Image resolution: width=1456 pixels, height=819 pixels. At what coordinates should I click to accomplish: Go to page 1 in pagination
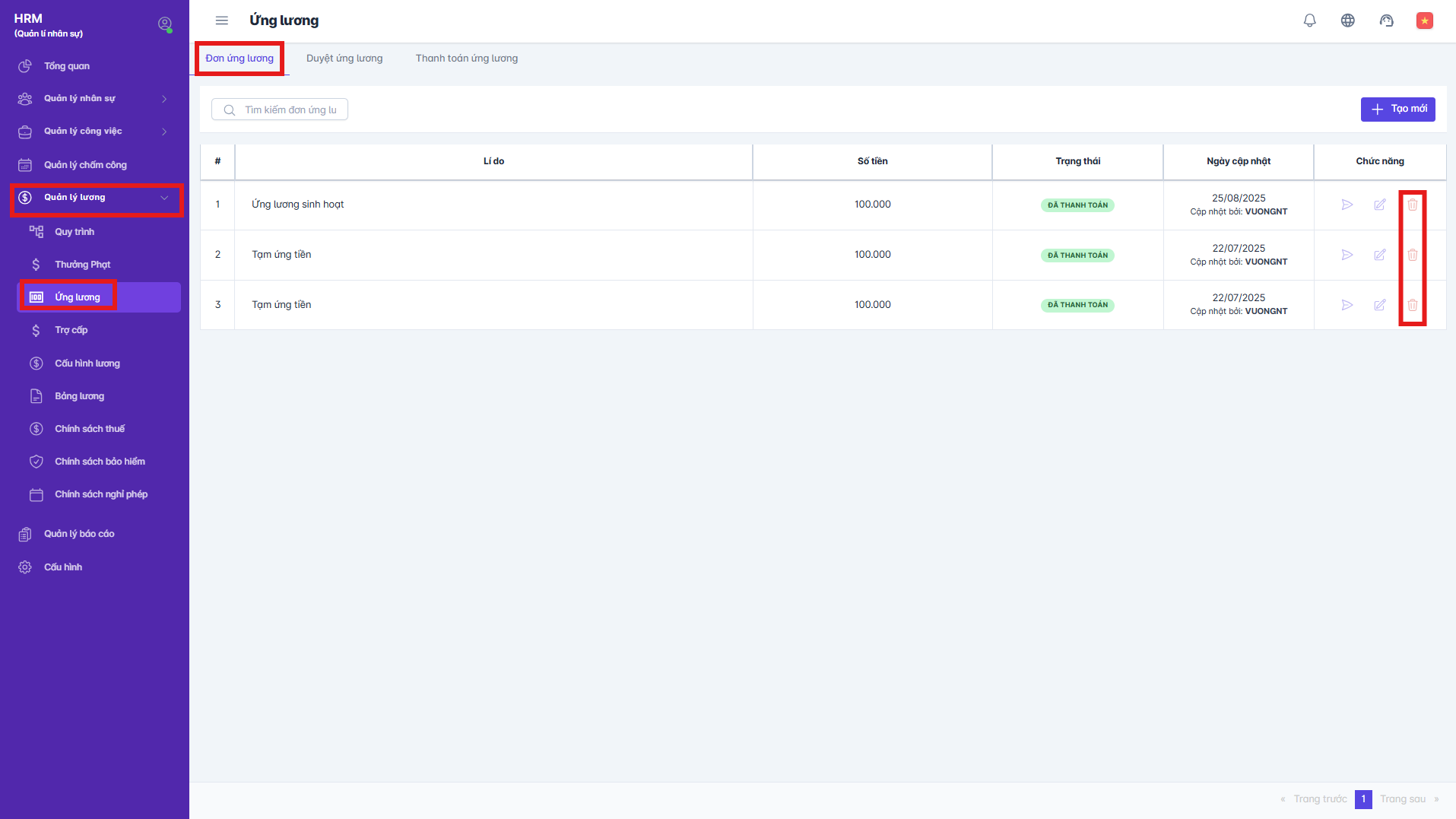(x=1362, y=799)
